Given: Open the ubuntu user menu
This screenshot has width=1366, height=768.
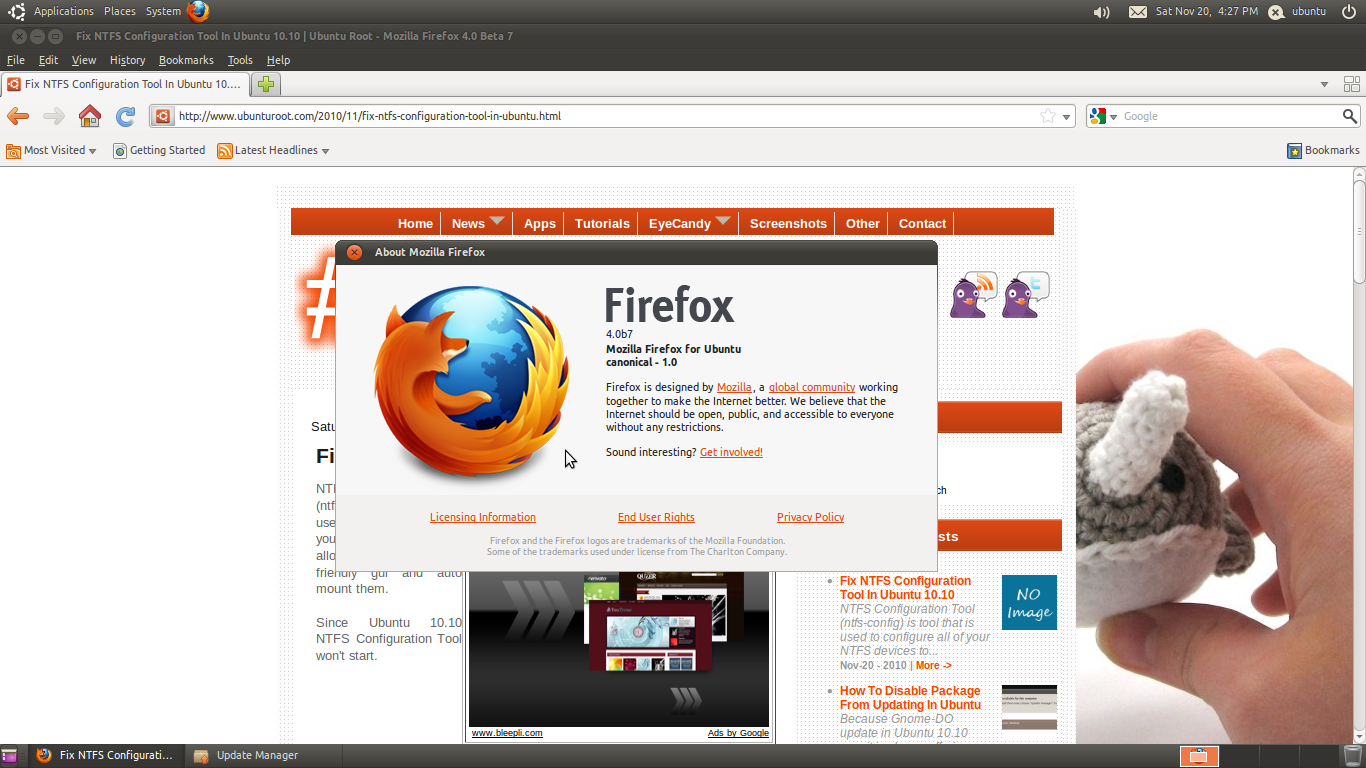Looking at the screenshot, I should click(x=1298, y=12).
